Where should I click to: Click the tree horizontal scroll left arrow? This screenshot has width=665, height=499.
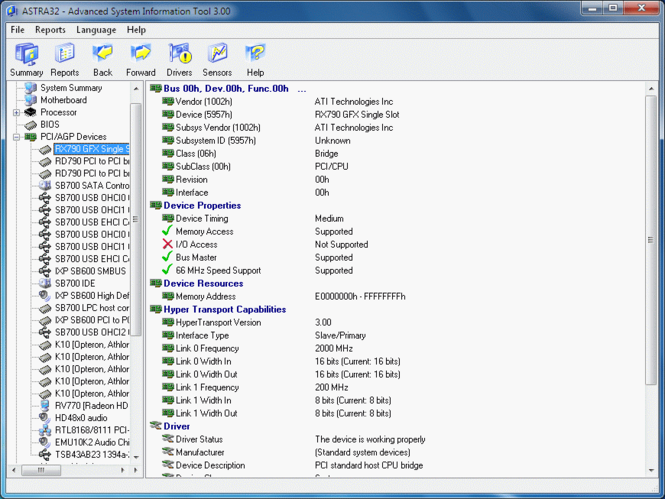pos(14,470)
